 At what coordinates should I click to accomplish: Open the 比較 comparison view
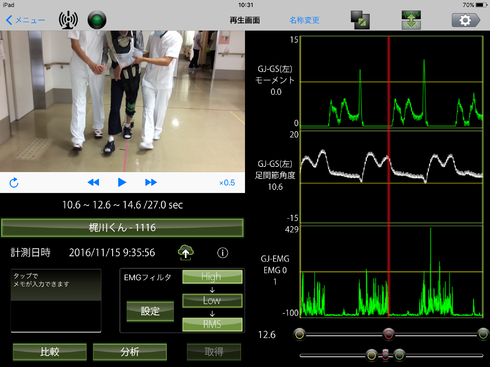[x=50, y=352]
